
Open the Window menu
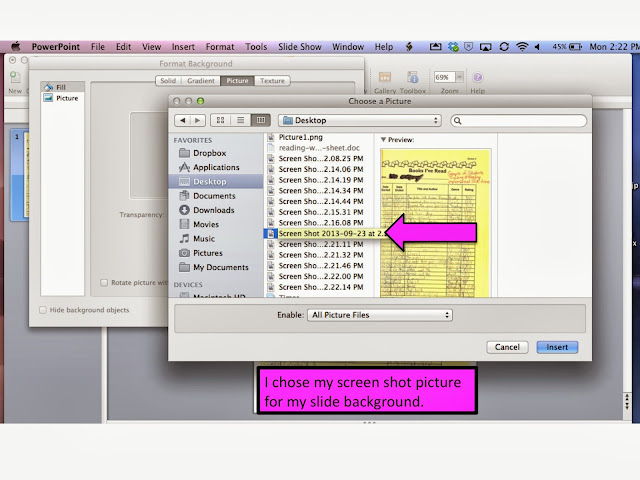348,47
